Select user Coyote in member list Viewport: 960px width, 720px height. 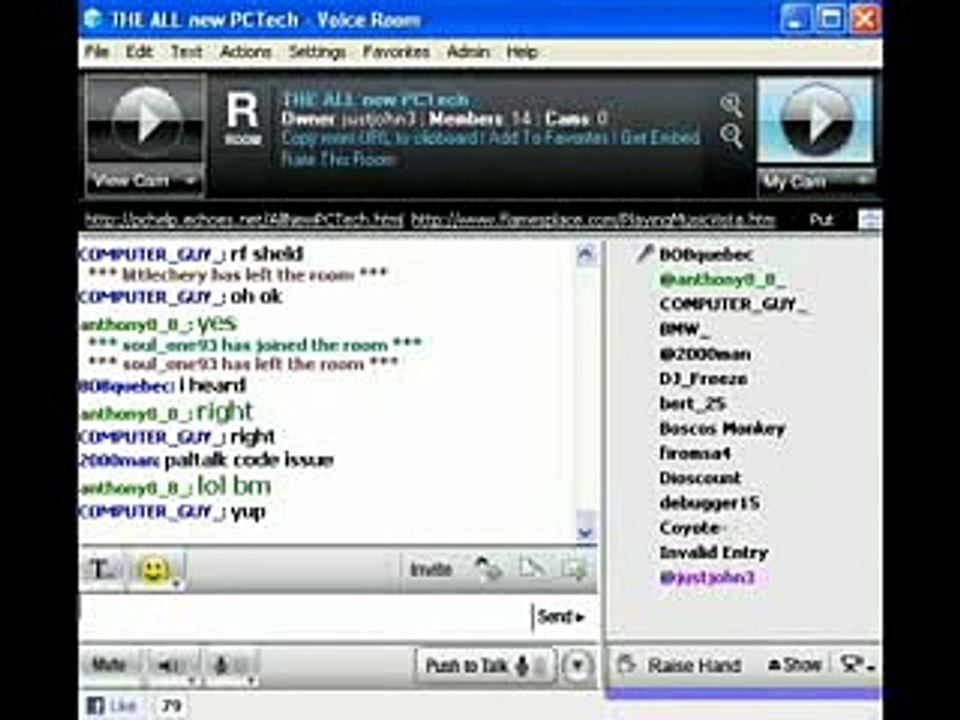click(x=691, y=527)
